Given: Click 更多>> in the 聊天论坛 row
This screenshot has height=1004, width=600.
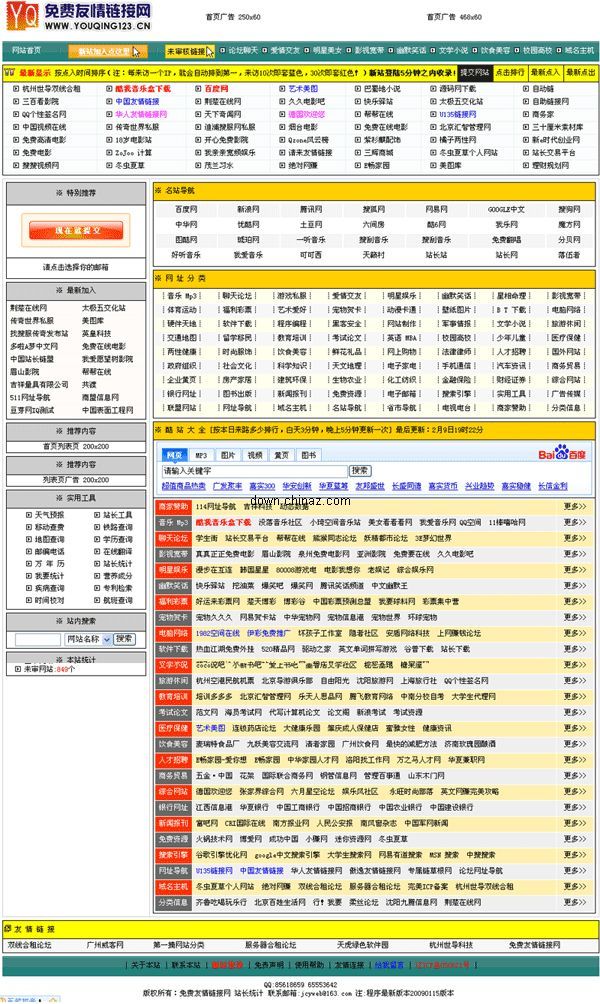Looking at the screenshot, I should [x=574, y=538].
